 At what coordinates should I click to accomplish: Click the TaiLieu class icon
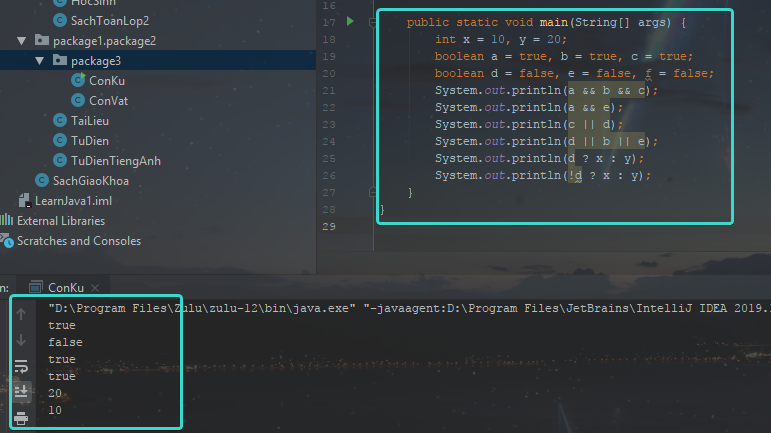click(x=59, y=120)
